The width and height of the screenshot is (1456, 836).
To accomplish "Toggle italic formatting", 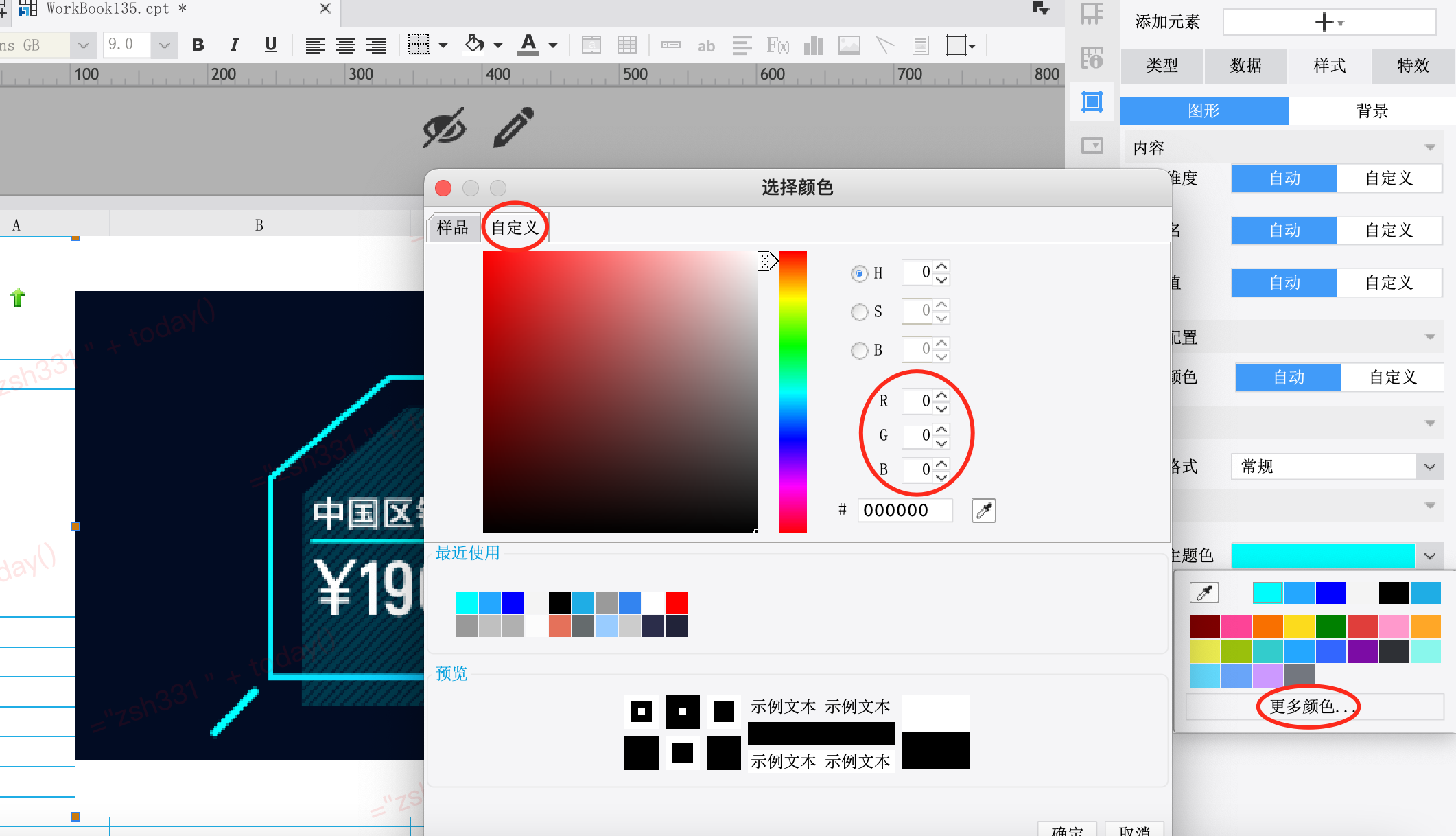I will (x=234, y=45).
